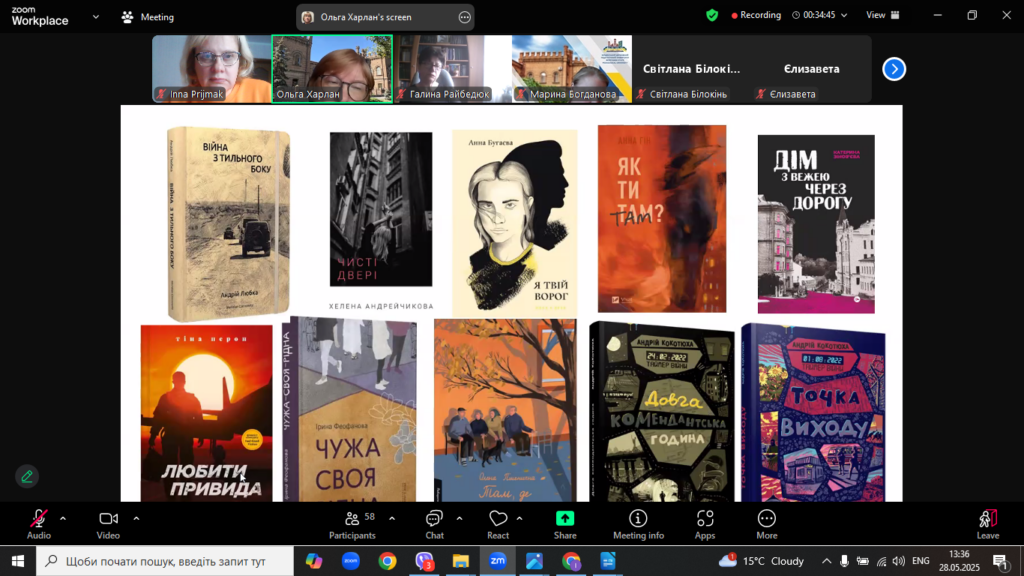Open Viber from the taskbar
The width and height of the screenshot is (1024, 576).
pyautogui.click(x=424, y=561)
